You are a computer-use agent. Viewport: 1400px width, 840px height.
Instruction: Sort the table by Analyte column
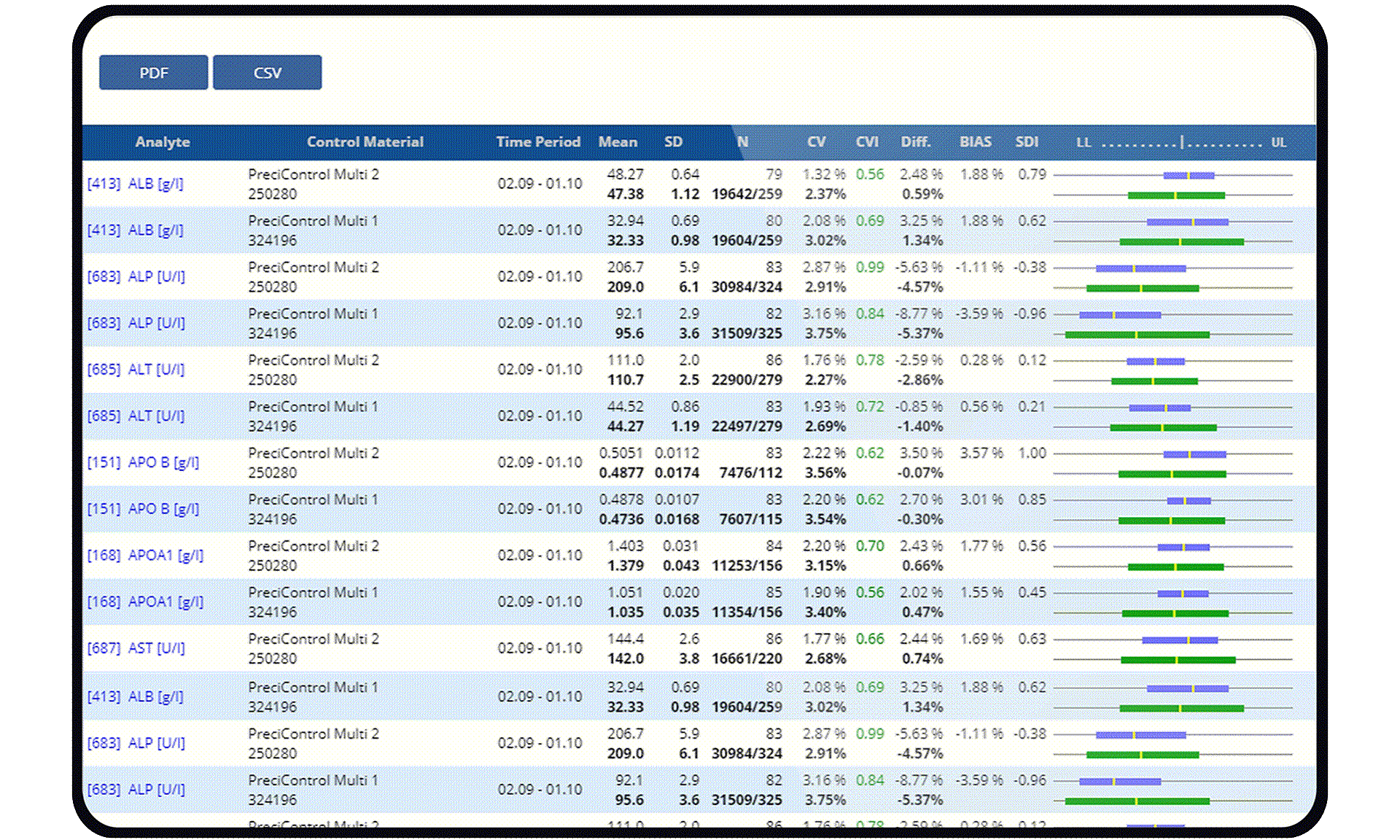coord(163,142)
